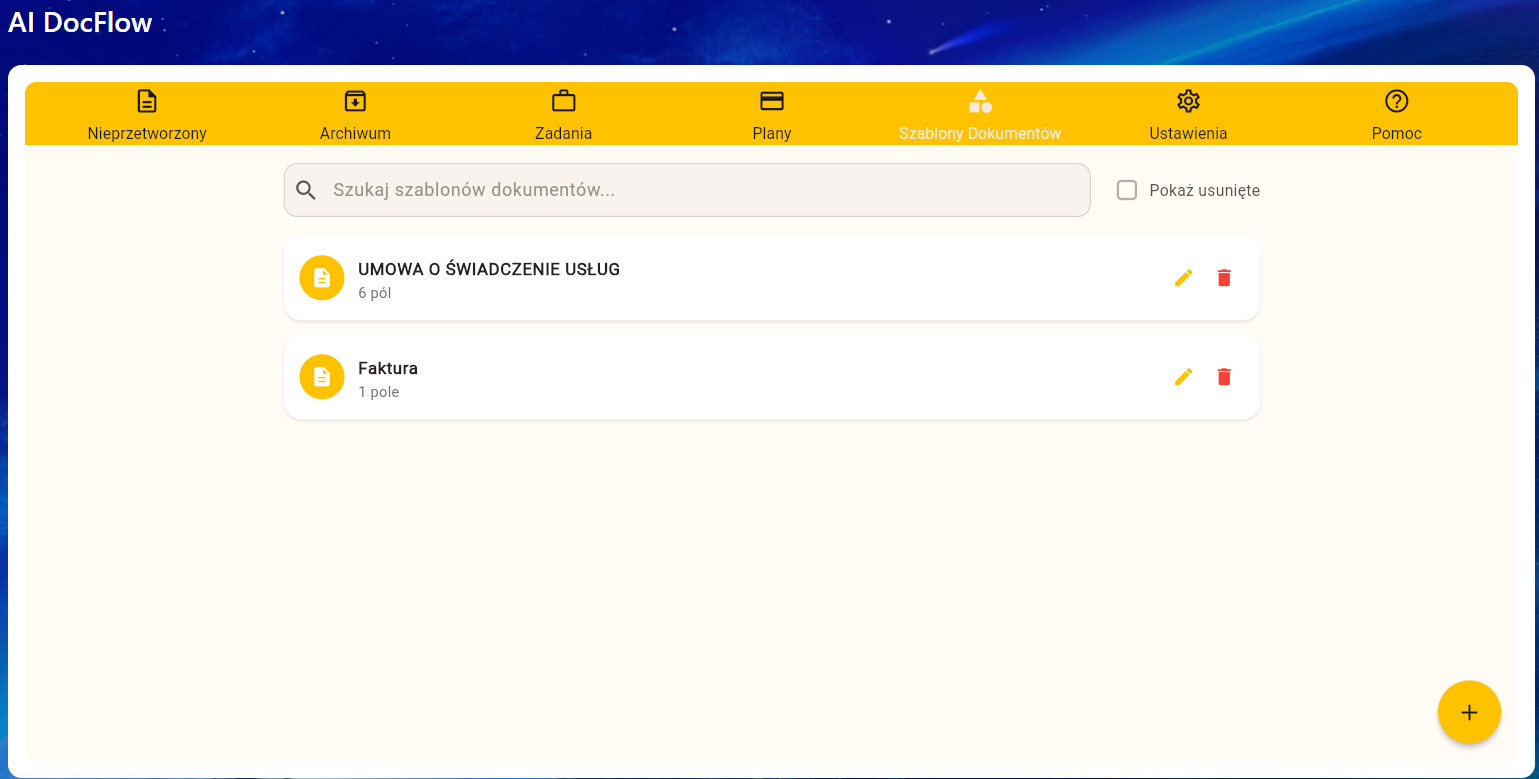Open the Plany tab
This screenshot has width=1539, height=779.
771,114
